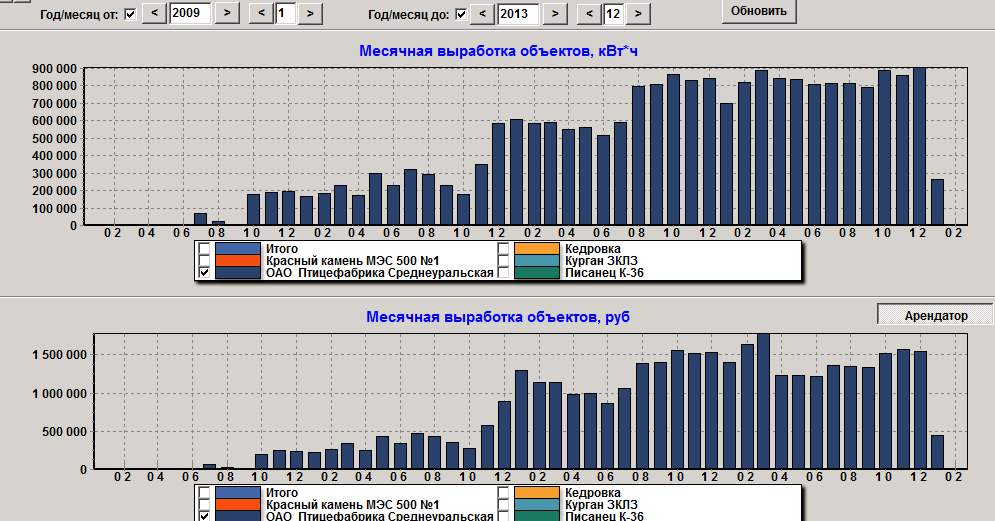Increase the end month past 12
995x521 pixels.
(638, 13)
